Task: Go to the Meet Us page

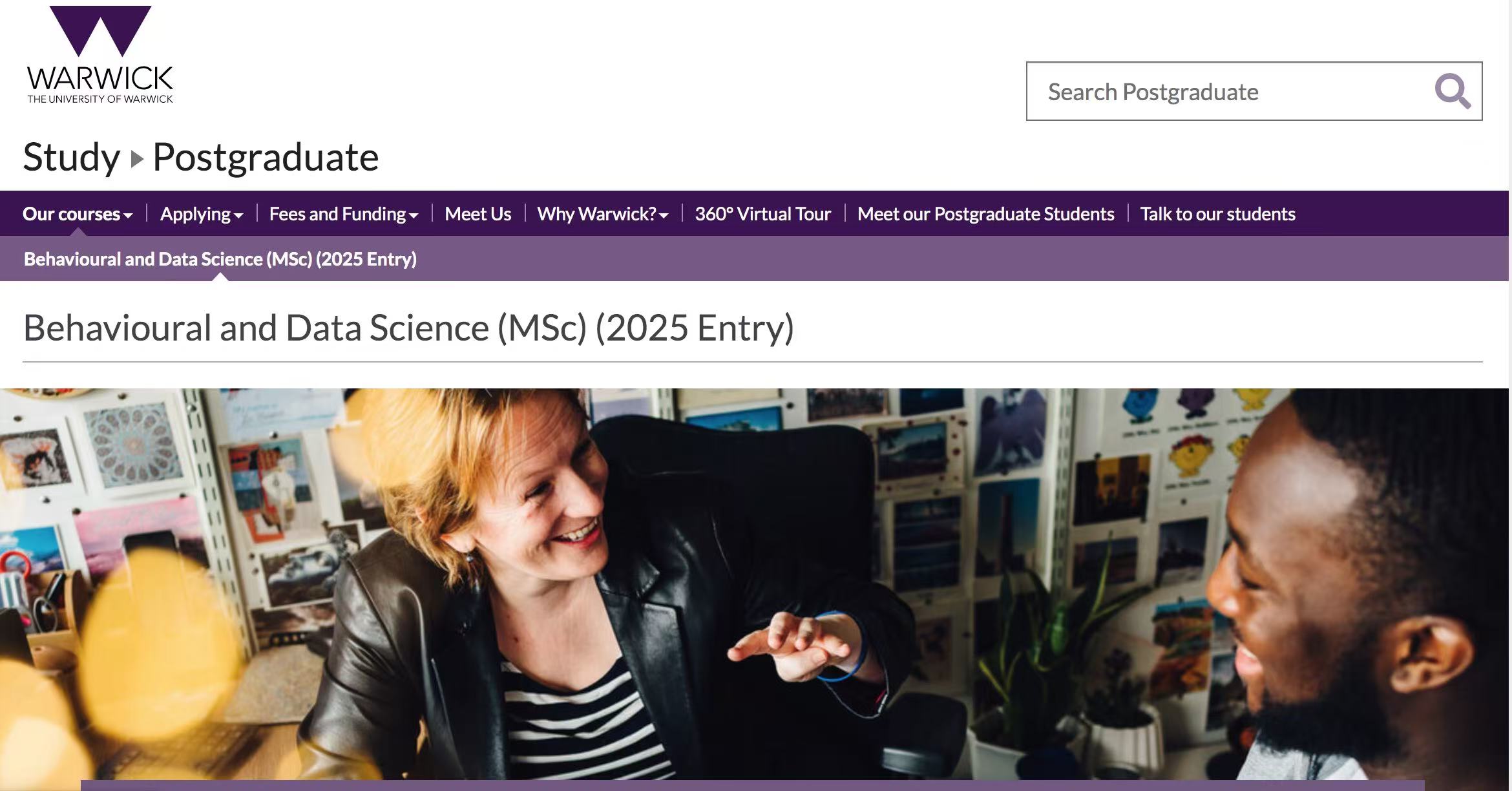Action: [x=478, y=214]
